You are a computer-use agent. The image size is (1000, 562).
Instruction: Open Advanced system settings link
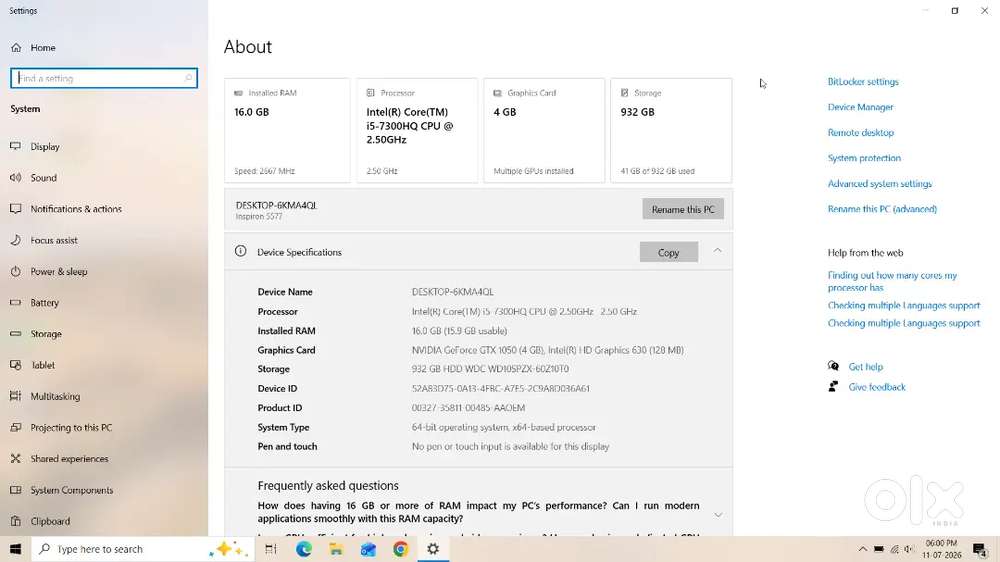point(879,184)
